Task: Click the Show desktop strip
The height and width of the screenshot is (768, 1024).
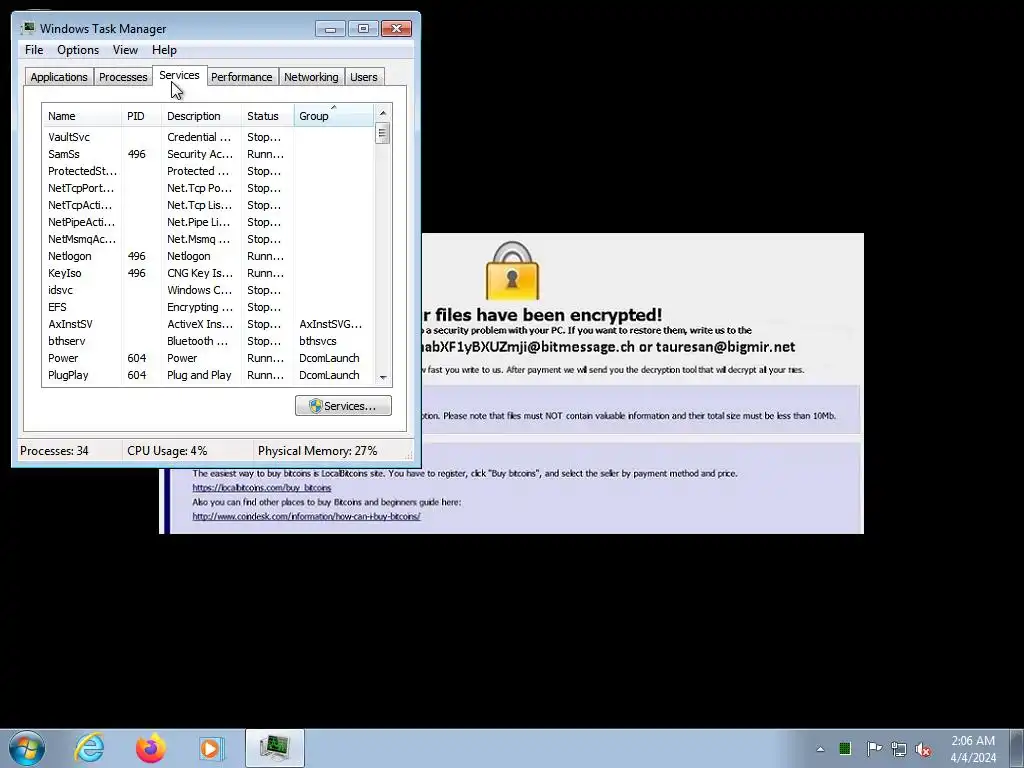Action: (1017, 748)
